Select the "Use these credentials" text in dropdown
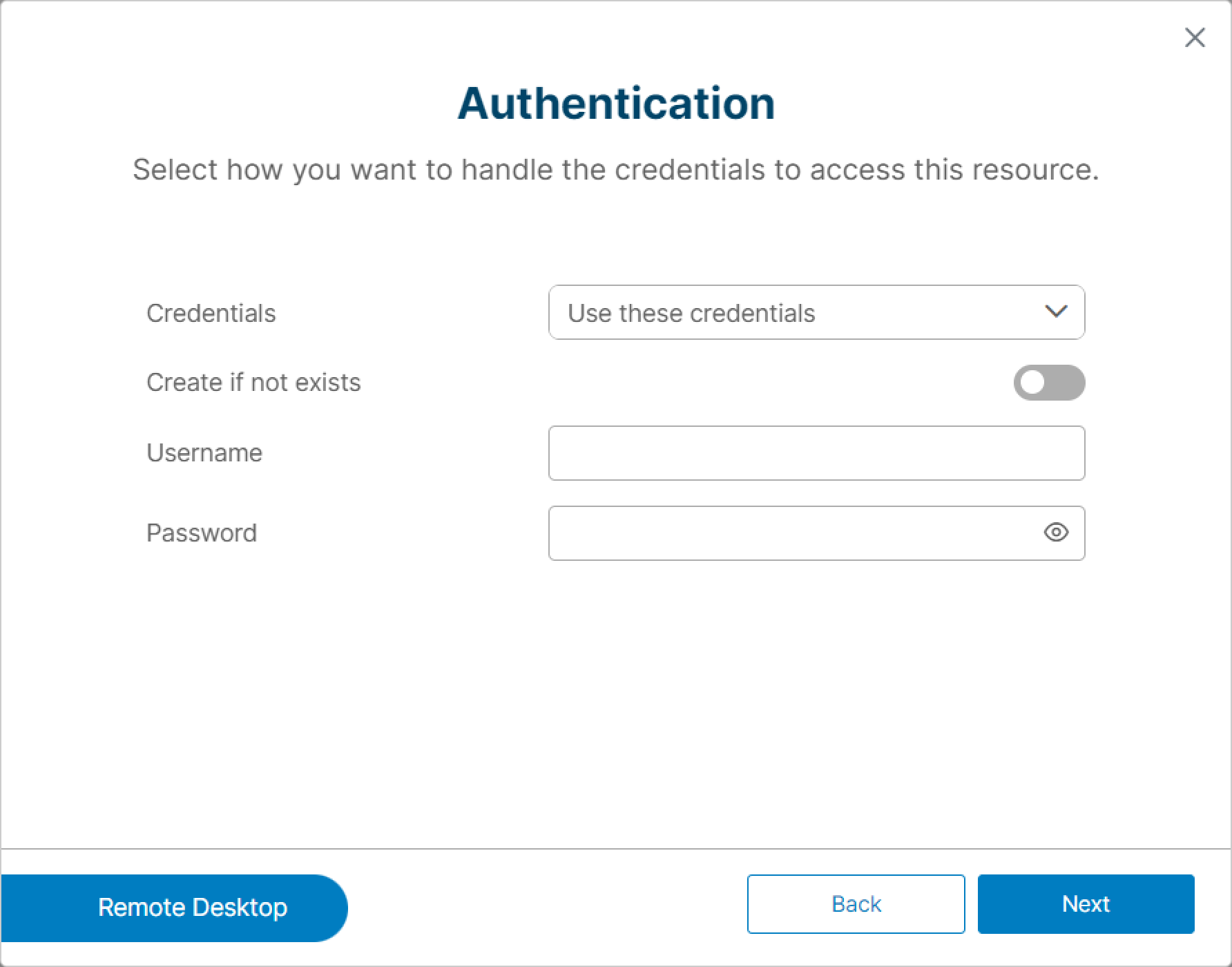Image resolution: width=1232 pixels, height=967 pixels. click(x=691, y=313)
